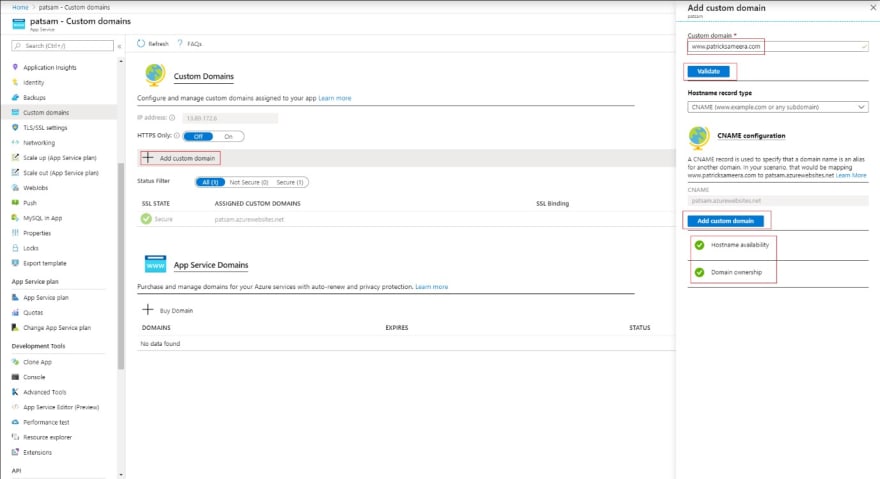Select patsam.azurewebsites.net domain row

(406, 220)
